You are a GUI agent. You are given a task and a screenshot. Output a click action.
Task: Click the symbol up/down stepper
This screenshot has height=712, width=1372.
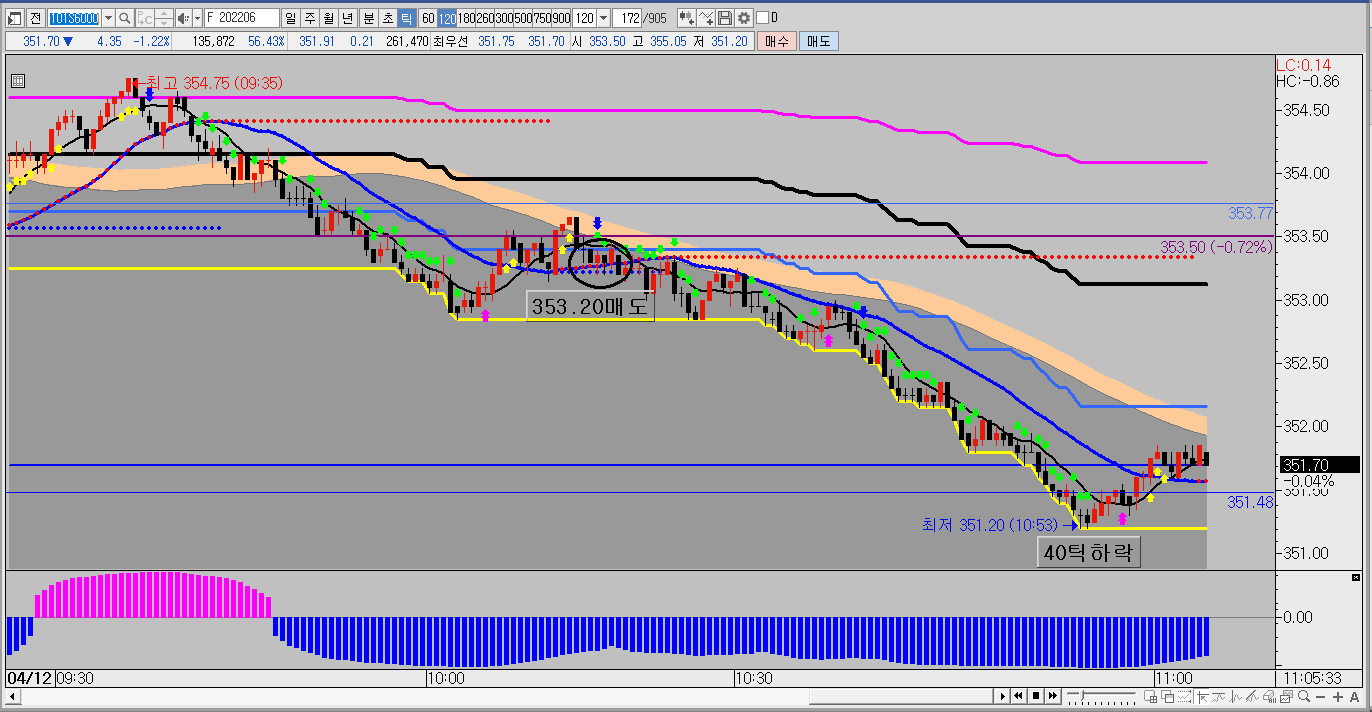click(164, 18)
